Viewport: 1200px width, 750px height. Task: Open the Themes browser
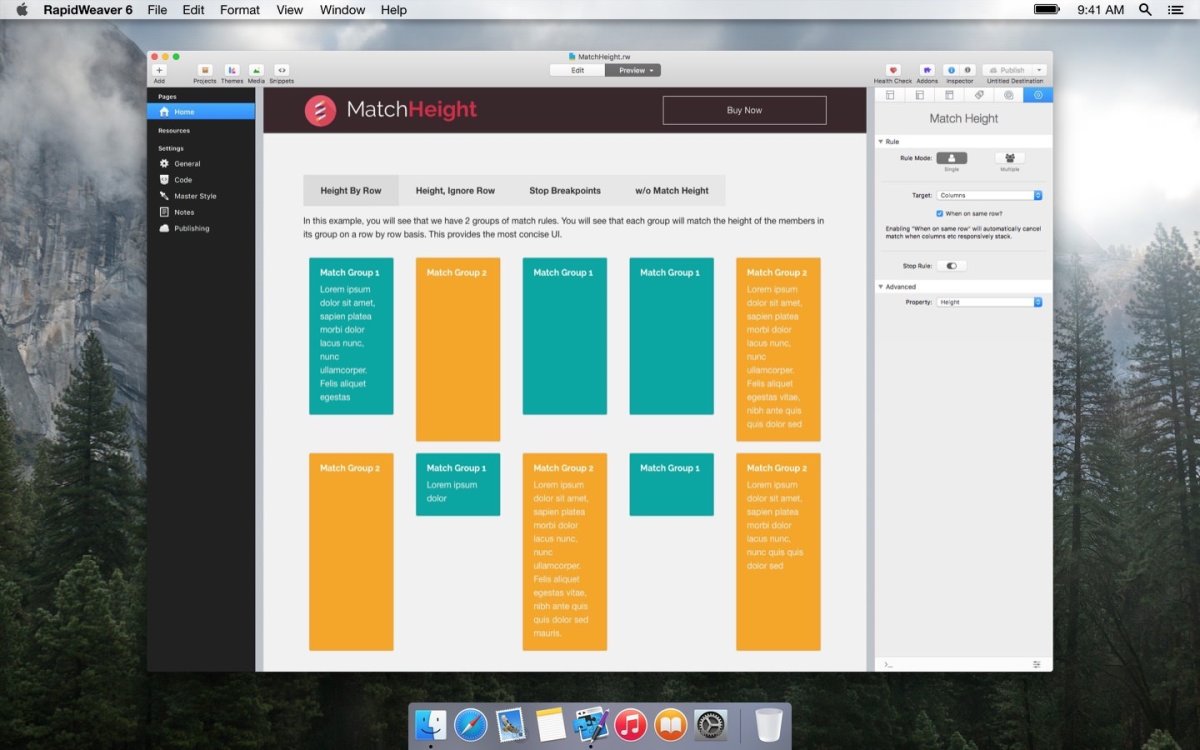[232, 70]
